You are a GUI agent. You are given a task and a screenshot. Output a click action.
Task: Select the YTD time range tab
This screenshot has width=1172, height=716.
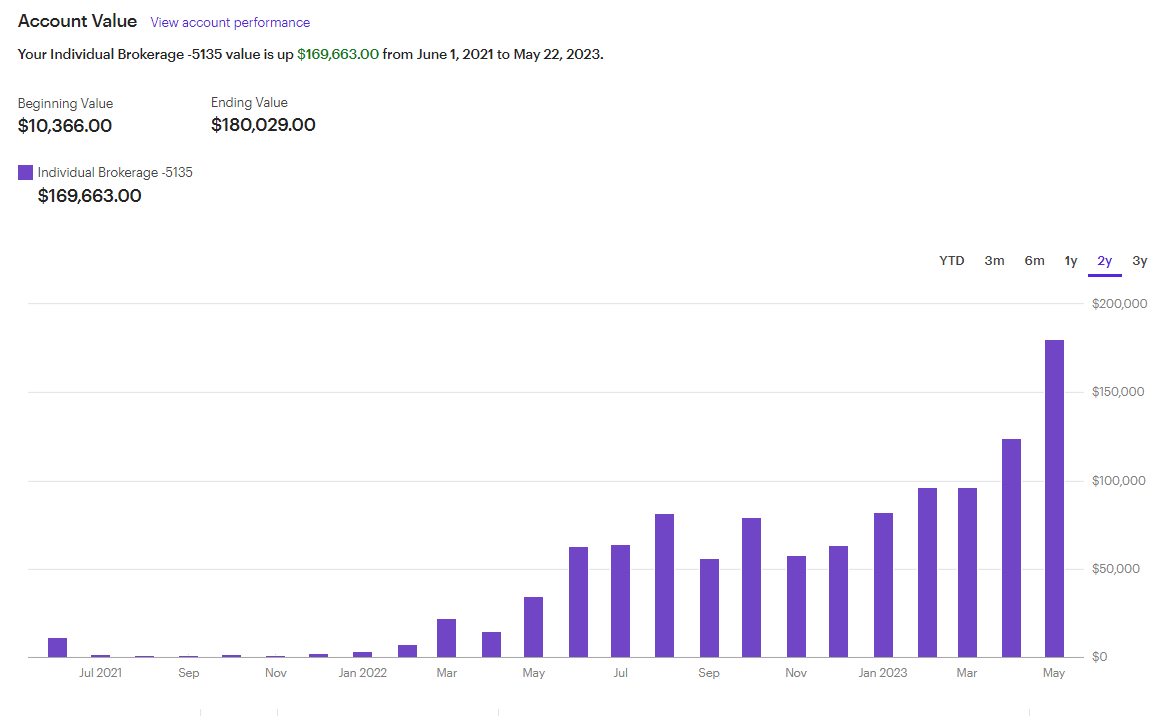(952, 261)
